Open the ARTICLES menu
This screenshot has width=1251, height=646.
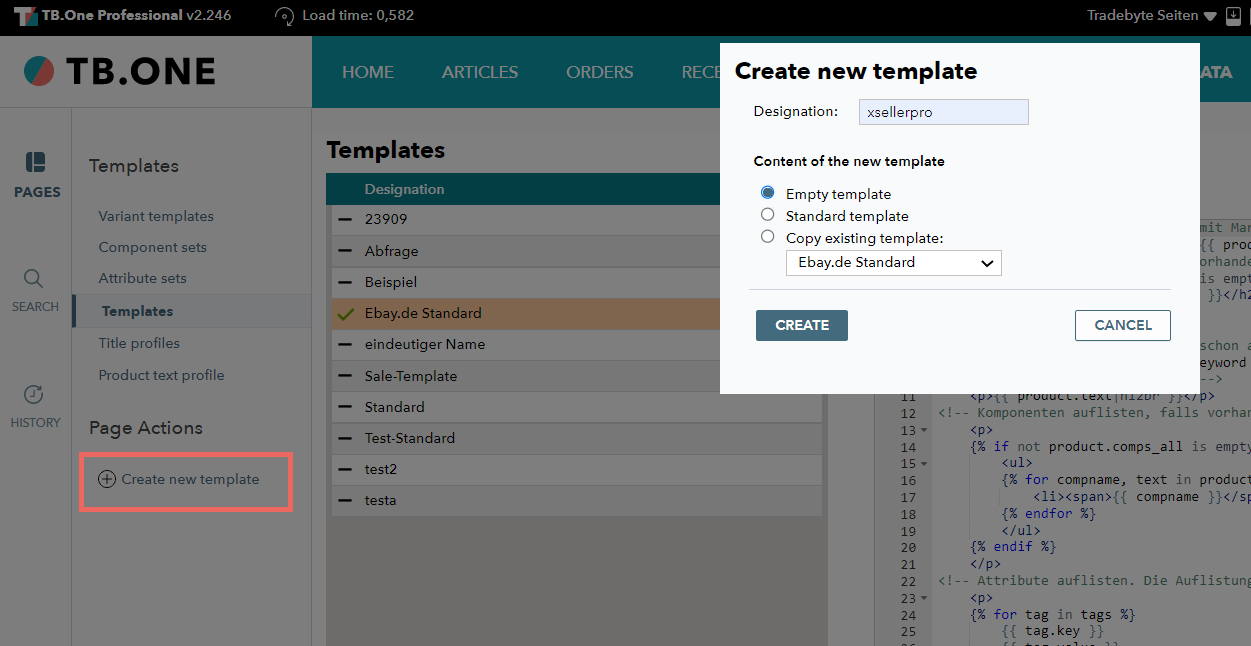coord(480,72)
